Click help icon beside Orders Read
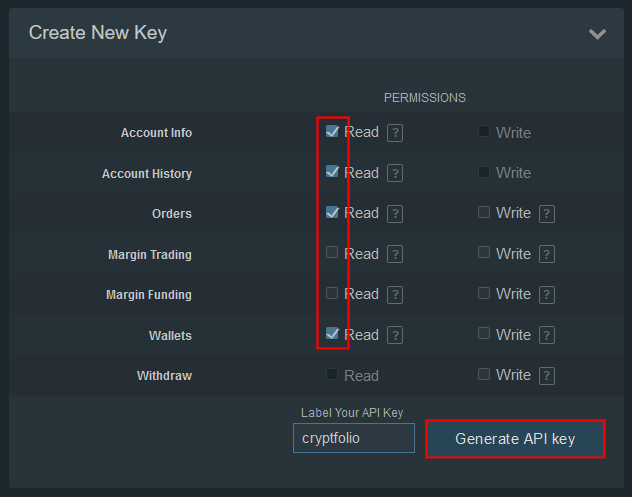 [x=395, y=213]
